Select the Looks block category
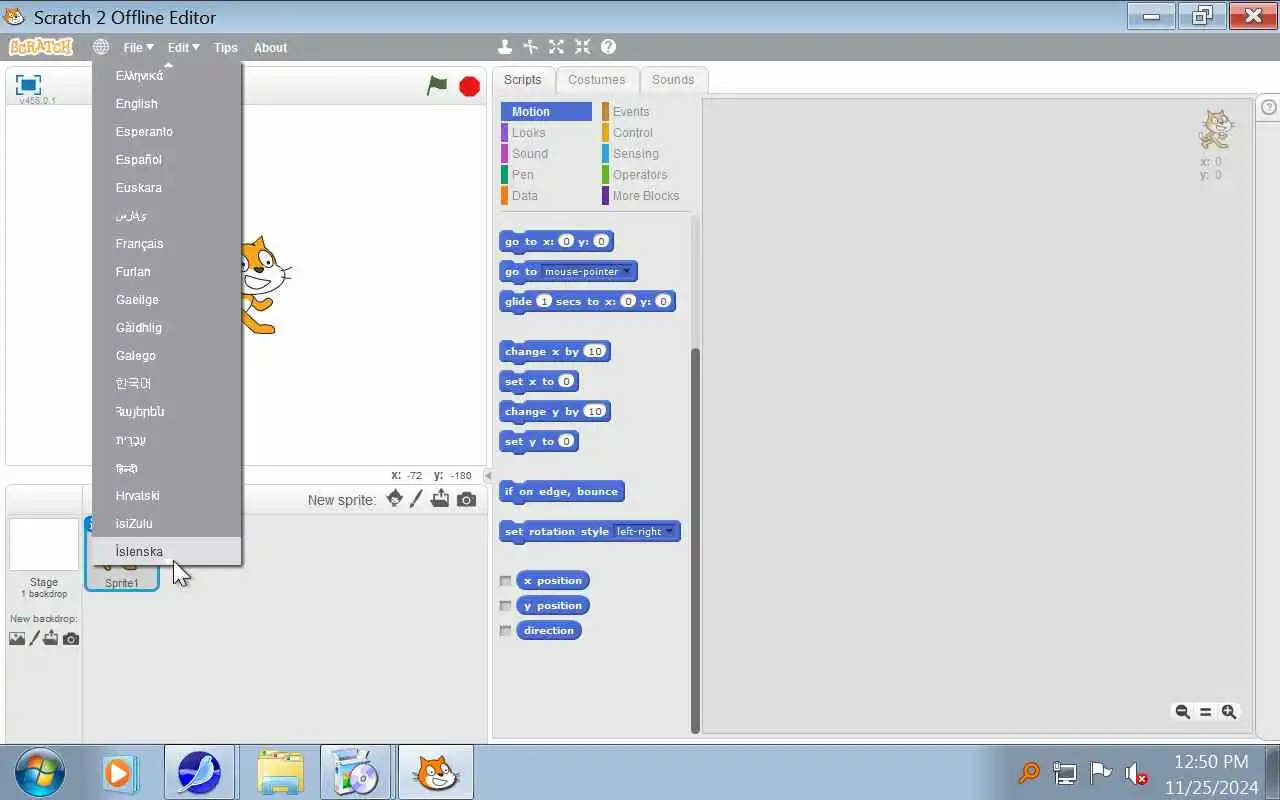The width and height of the screenshot is (1280, 800). point(528,133)
